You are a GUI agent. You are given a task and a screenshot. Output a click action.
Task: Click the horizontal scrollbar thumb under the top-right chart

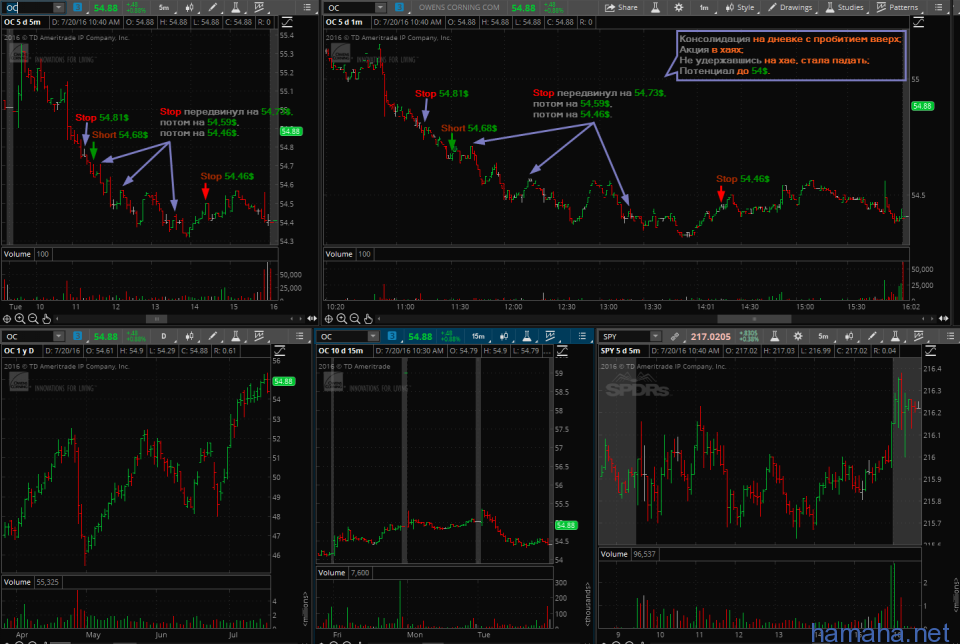click(x=754, y=318)
